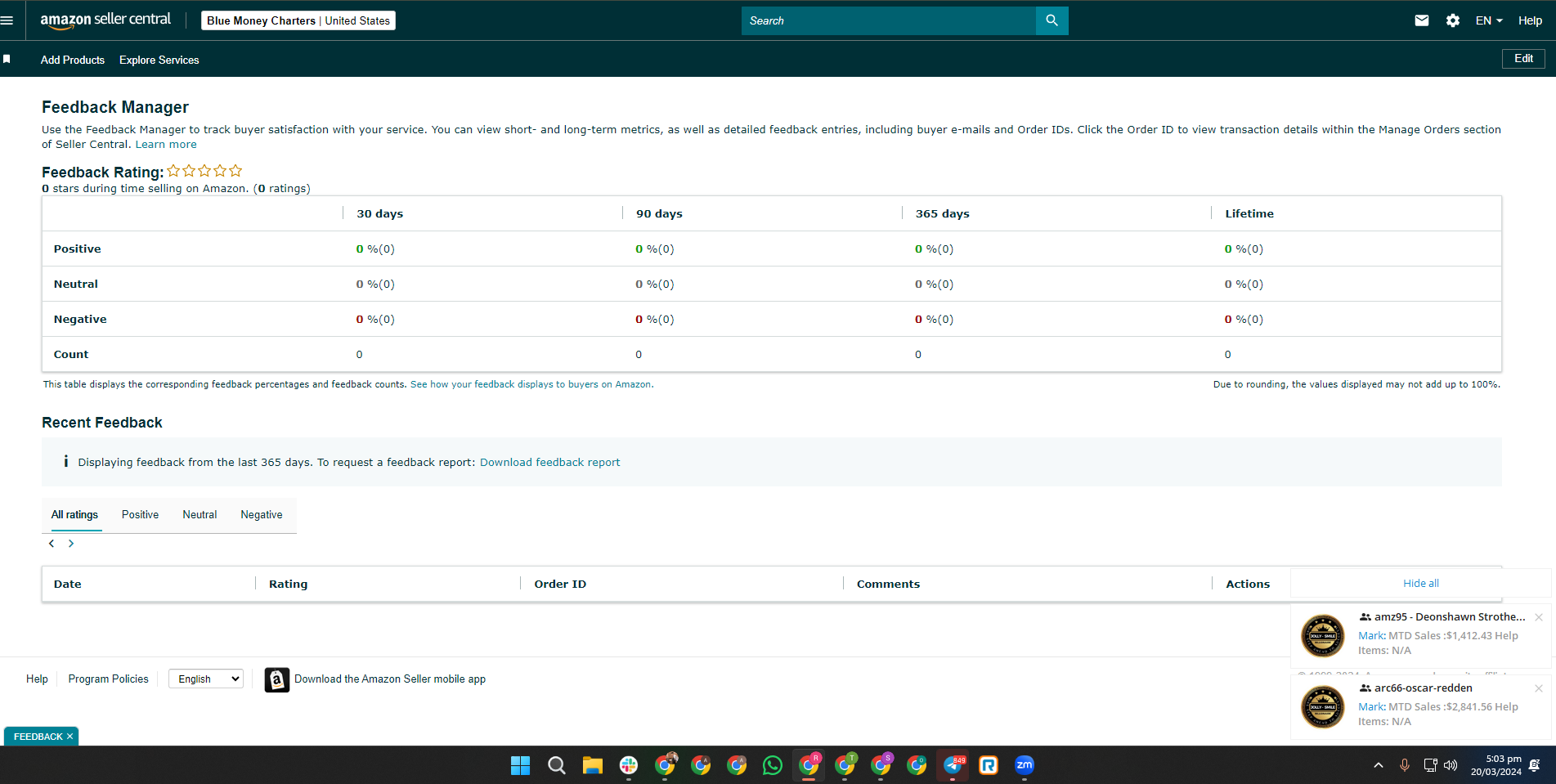Viewport: 1556px width, 784px height.
Task: Close the FEEDBACK tab at bottom left
Action: tap(70, 737)
